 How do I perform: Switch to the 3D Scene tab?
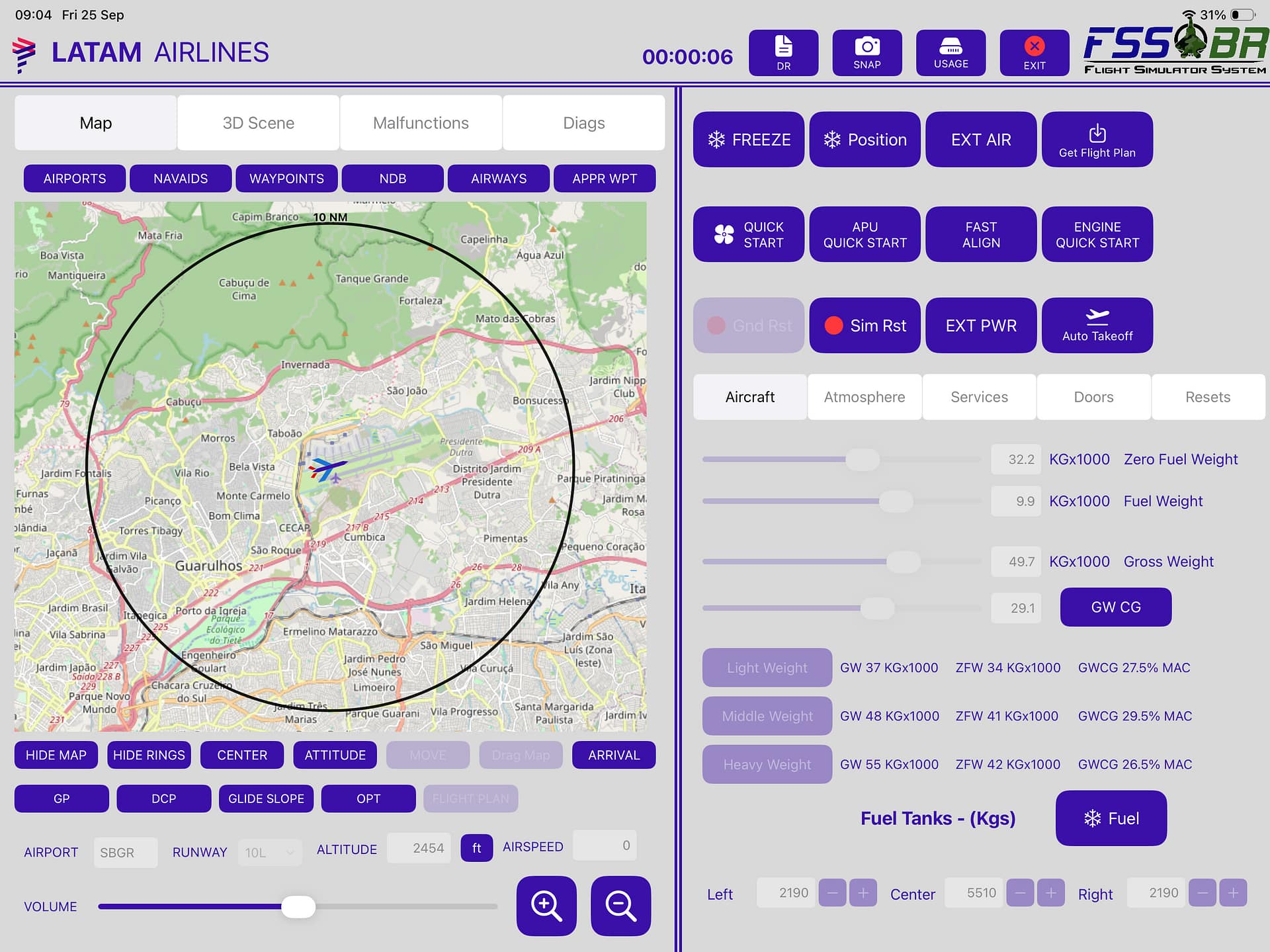tap(259, 123)
